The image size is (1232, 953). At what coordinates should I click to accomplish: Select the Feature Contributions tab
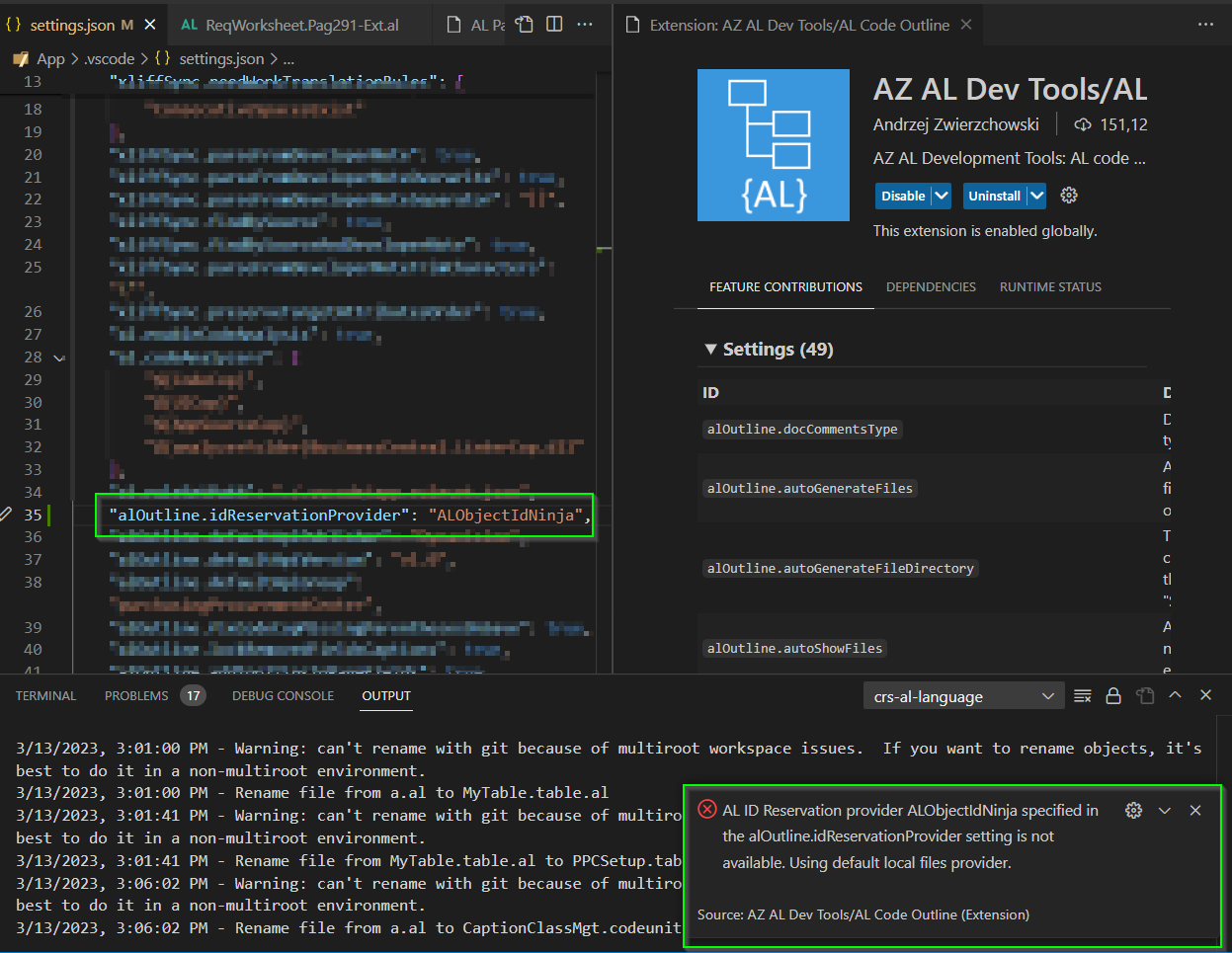[785, 286]
